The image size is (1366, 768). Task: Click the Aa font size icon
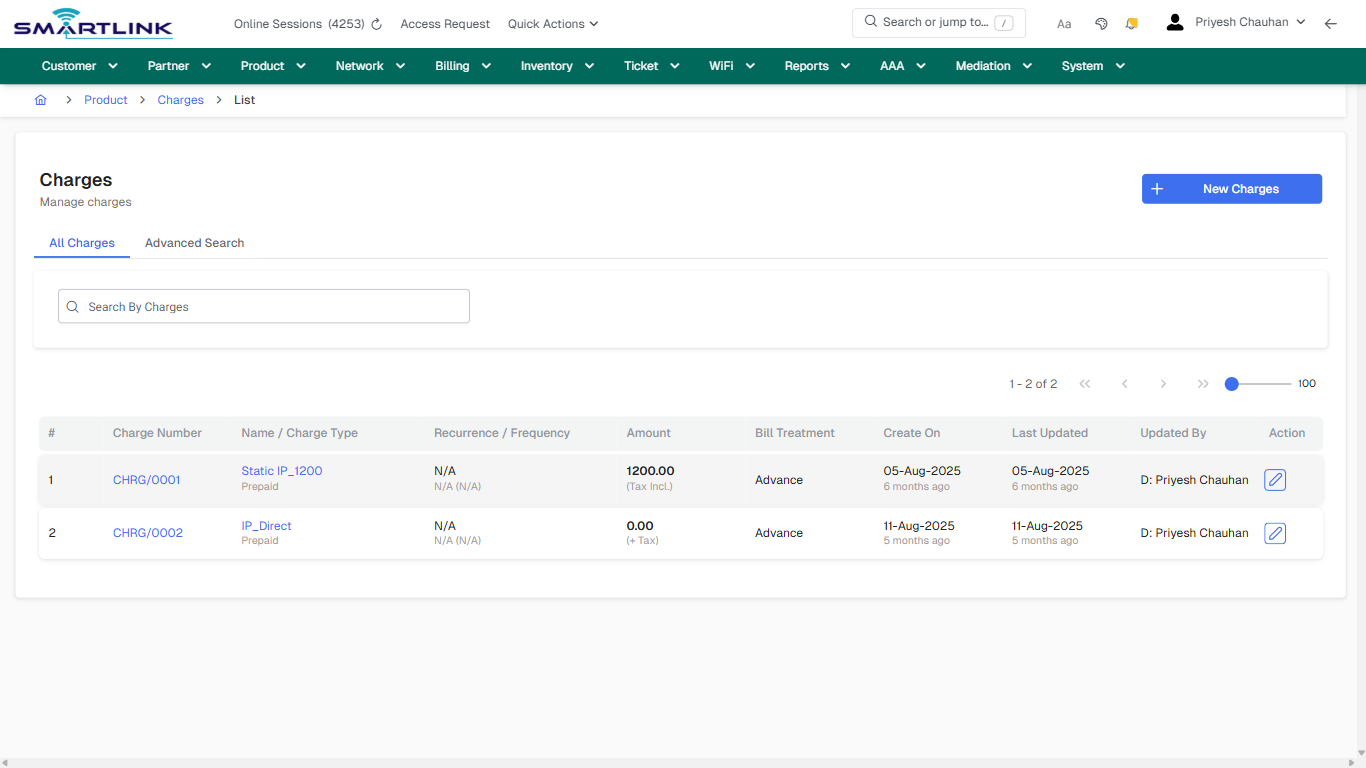(1063, 23)
